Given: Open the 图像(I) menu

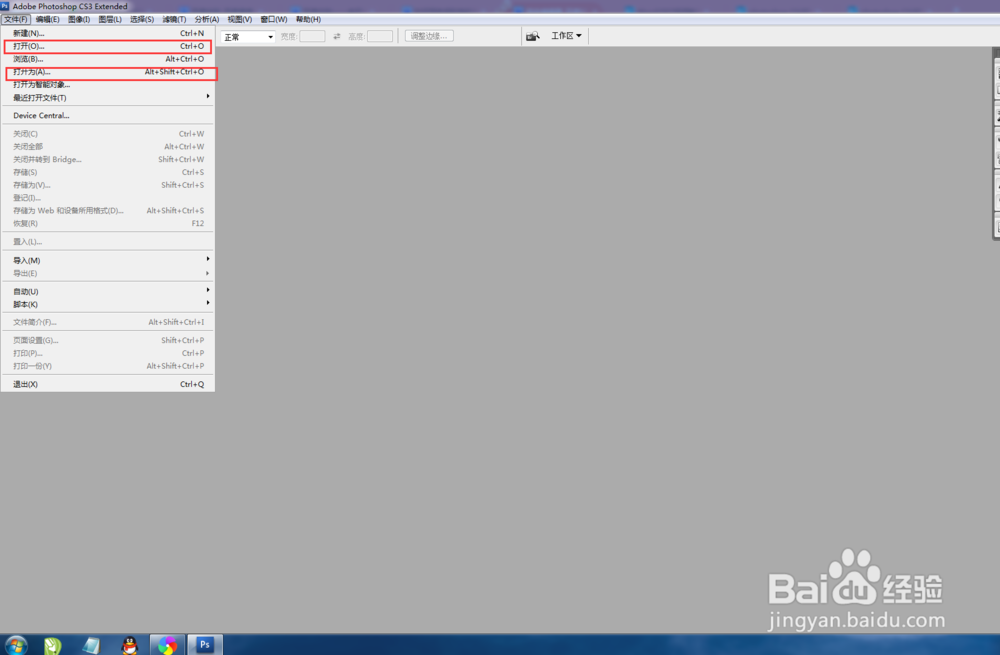Looking at the screenshot, I should point(79,19).
